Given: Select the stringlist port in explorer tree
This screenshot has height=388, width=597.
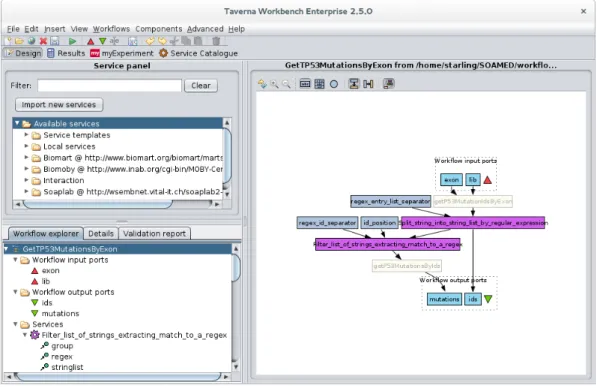Looking at the screenshot, I should coord(62,367).
